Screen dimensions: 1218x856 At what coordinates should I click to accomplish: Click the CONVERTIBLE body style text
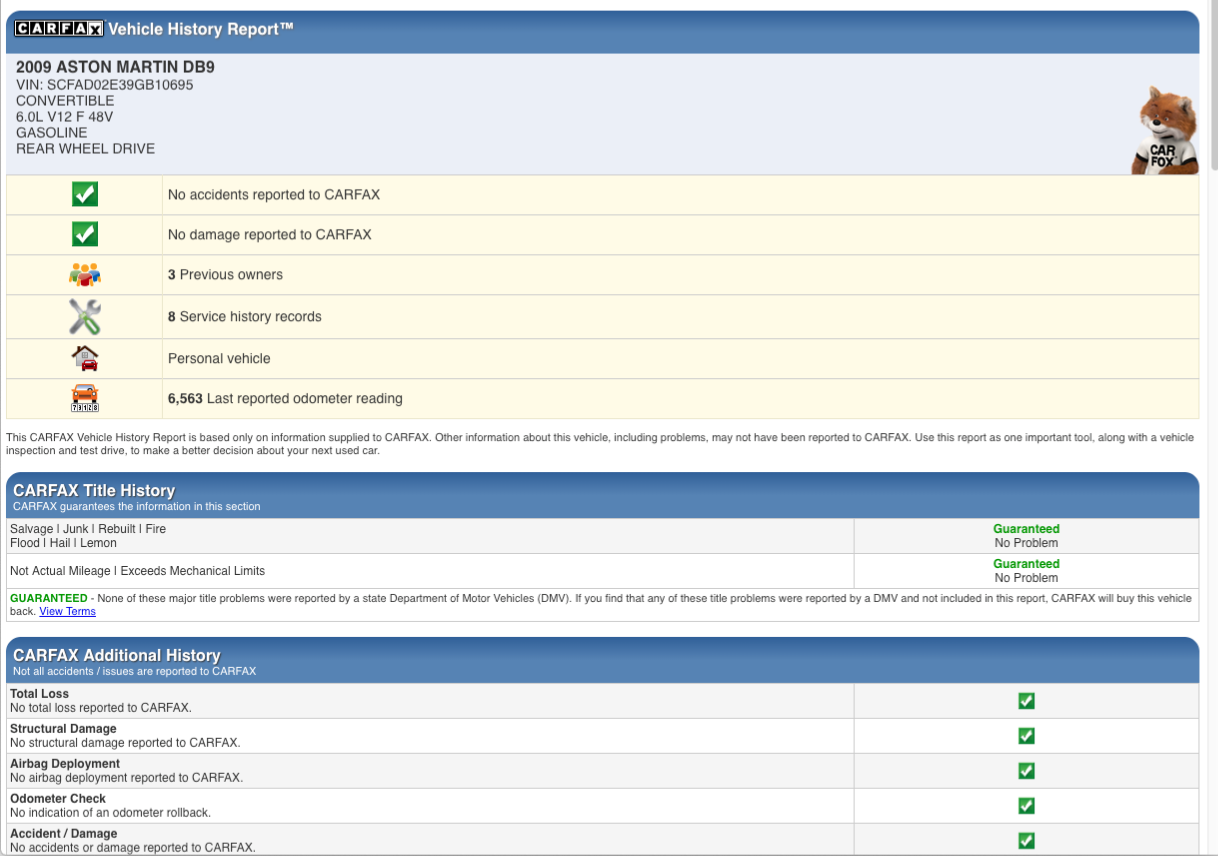click(x=65, y=101)
